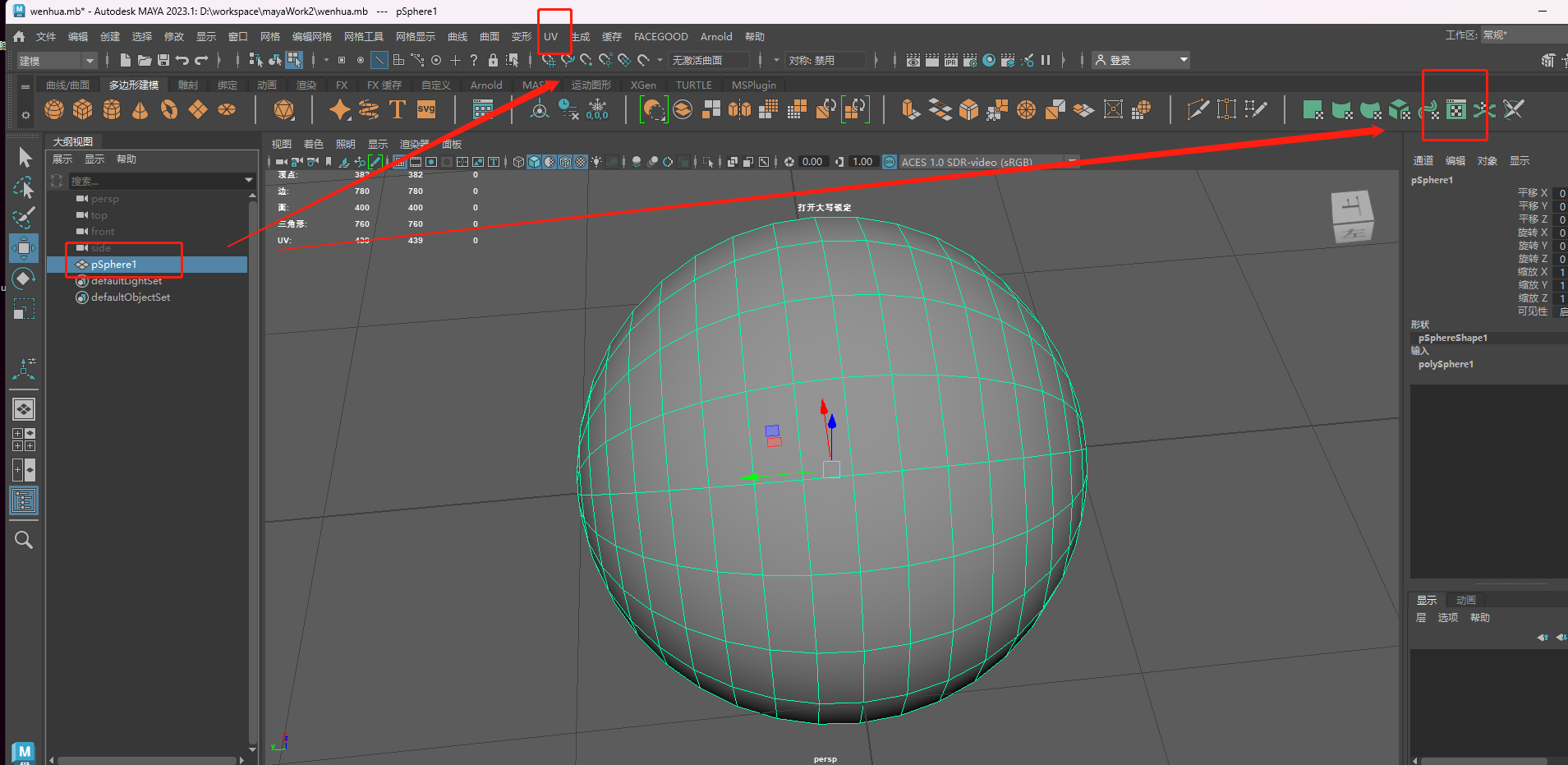
Task: Click the Multi-Cut knife shelf icon
Action: point(1198,109)
